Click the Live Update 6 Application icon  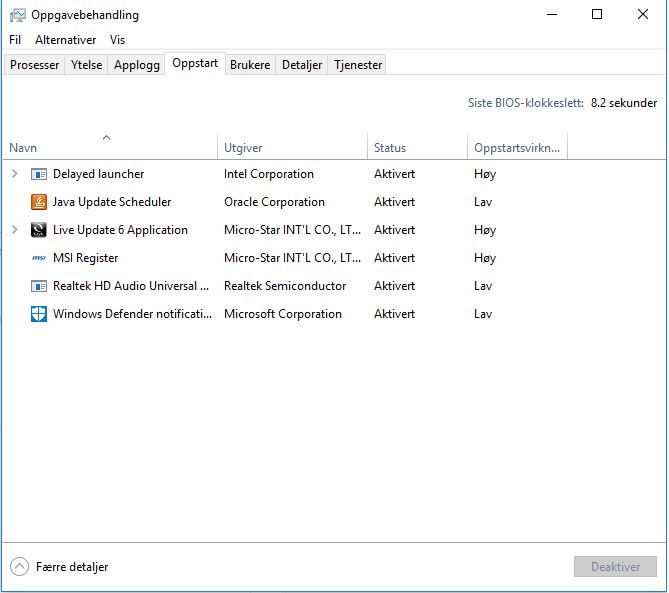click(39, 230)
